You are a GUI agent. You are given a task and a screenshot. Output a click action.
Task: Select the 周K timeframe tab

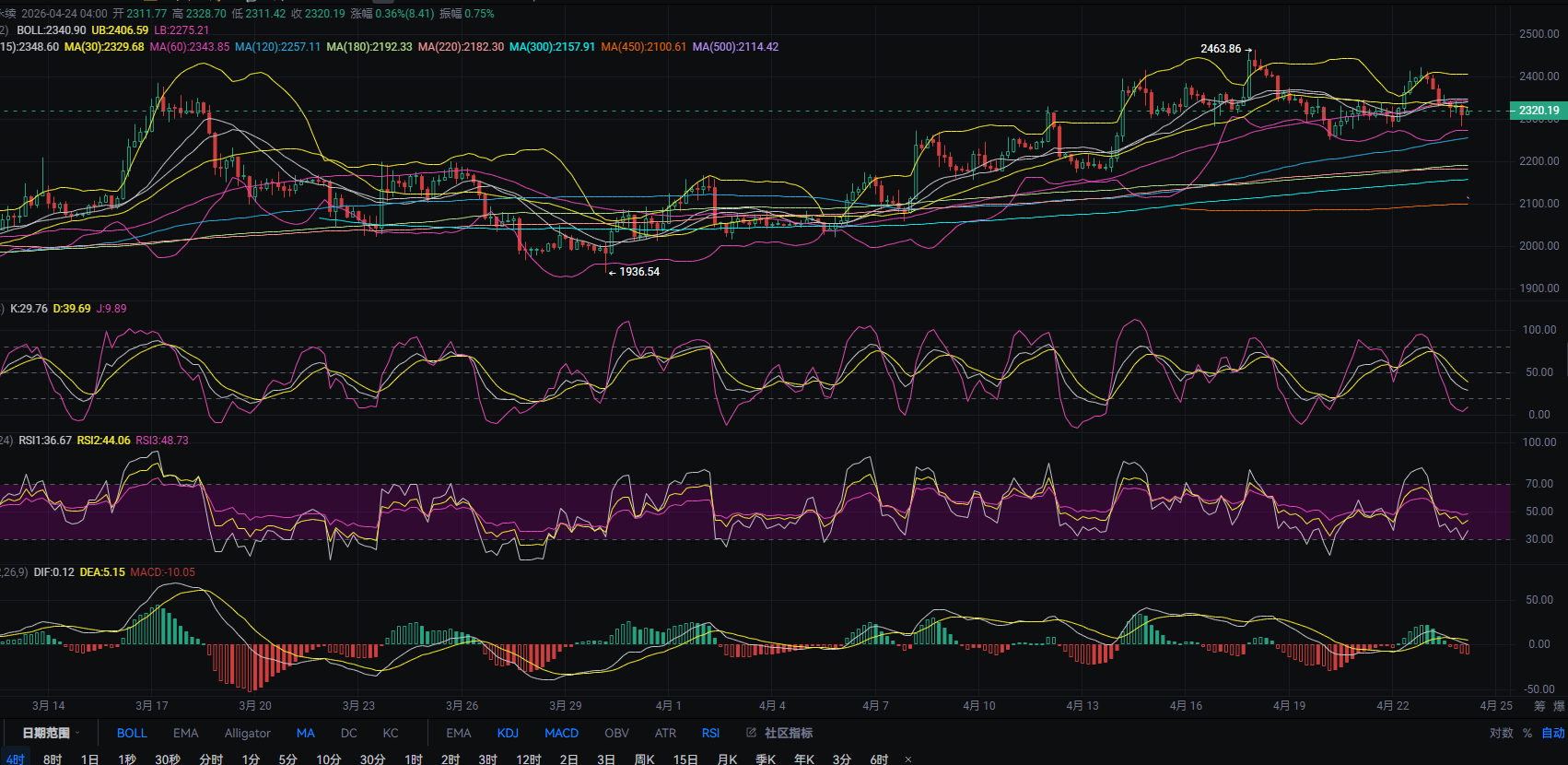[644, 759]
